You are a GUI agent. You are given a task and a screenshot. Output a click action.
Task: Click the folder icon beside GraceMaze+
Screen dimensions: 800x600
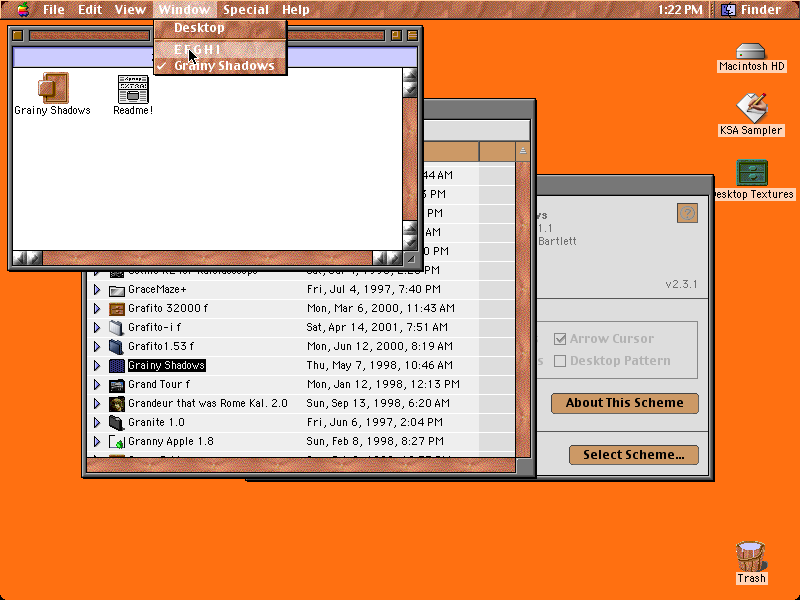[117, 290]
